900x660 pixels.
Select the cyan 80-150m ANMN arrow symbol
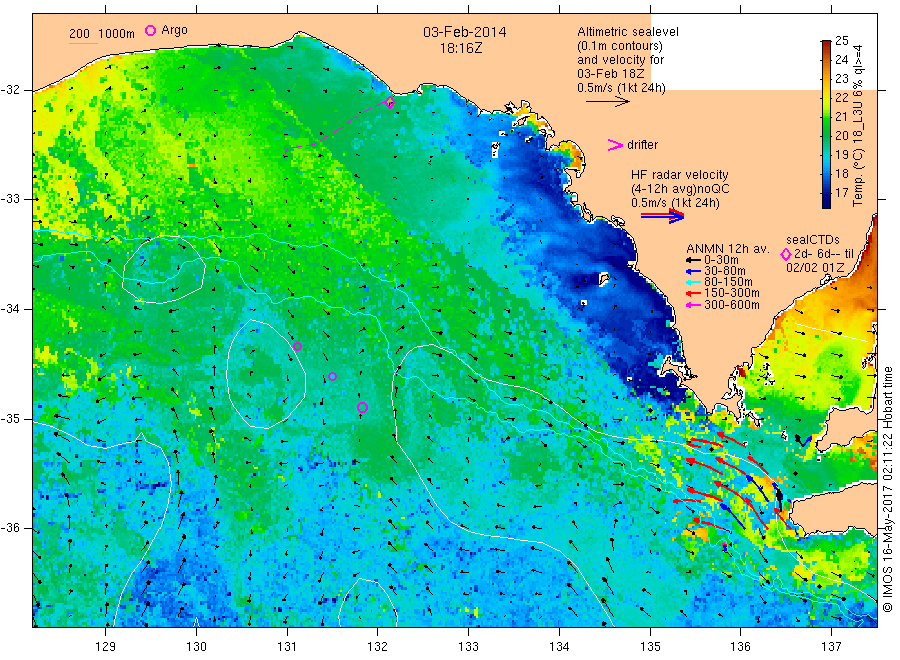[693, 282]
